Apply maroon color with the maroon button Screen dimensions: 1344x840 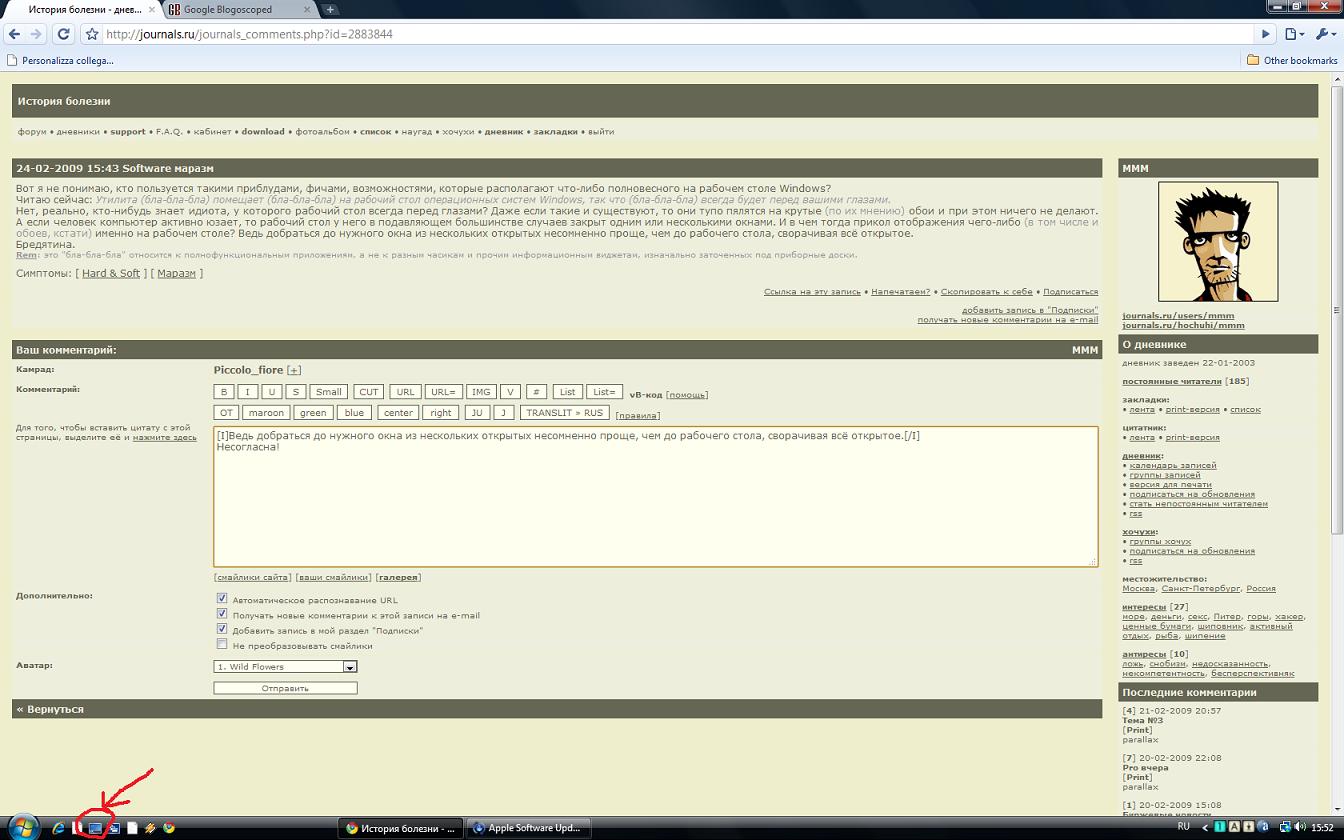[267, 413]
